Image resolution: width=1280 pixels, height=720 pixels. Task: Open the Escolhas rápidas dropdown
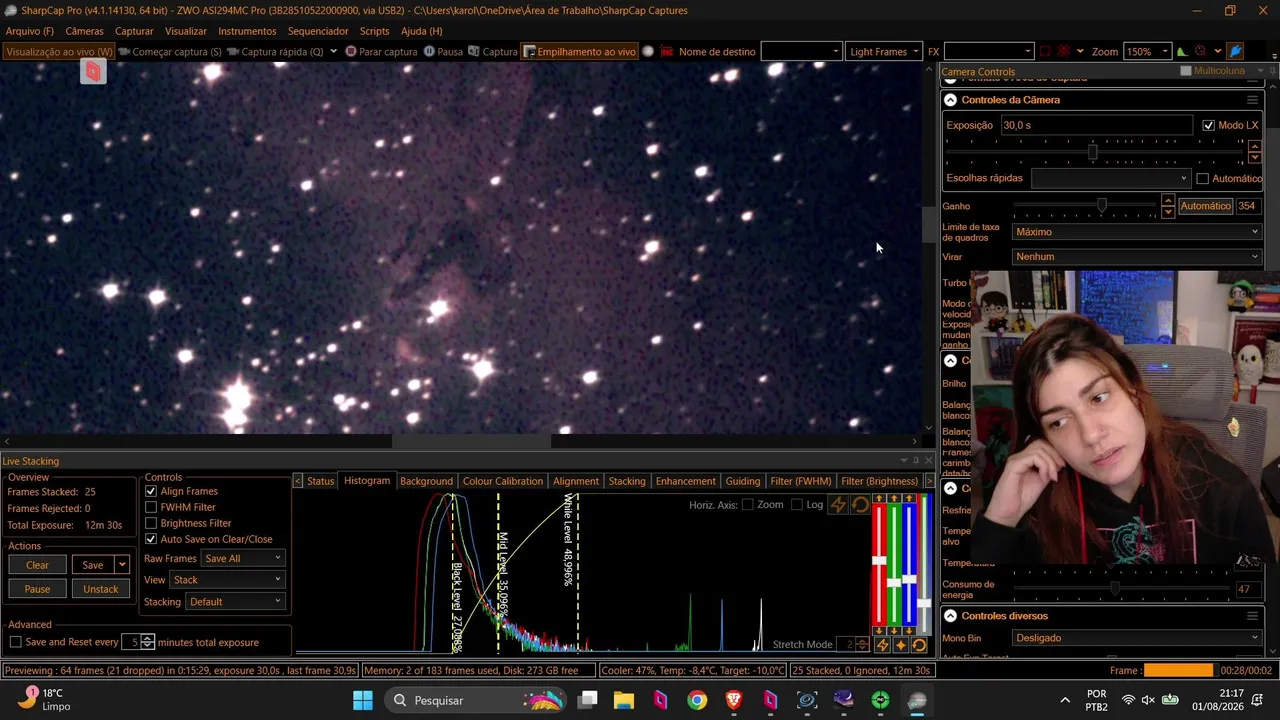tap(1111, 179)
